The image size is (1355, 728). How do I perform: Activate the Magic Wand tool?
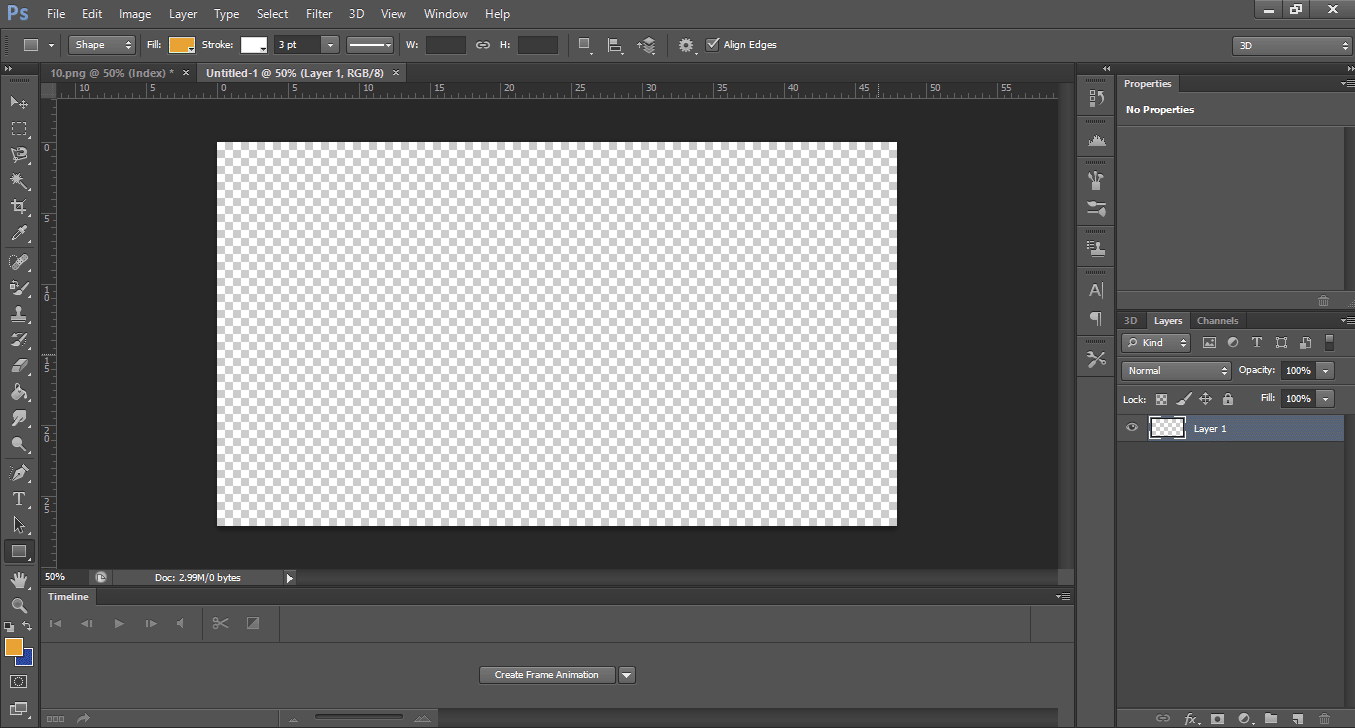pyautogui.click(x=19, y=181)
